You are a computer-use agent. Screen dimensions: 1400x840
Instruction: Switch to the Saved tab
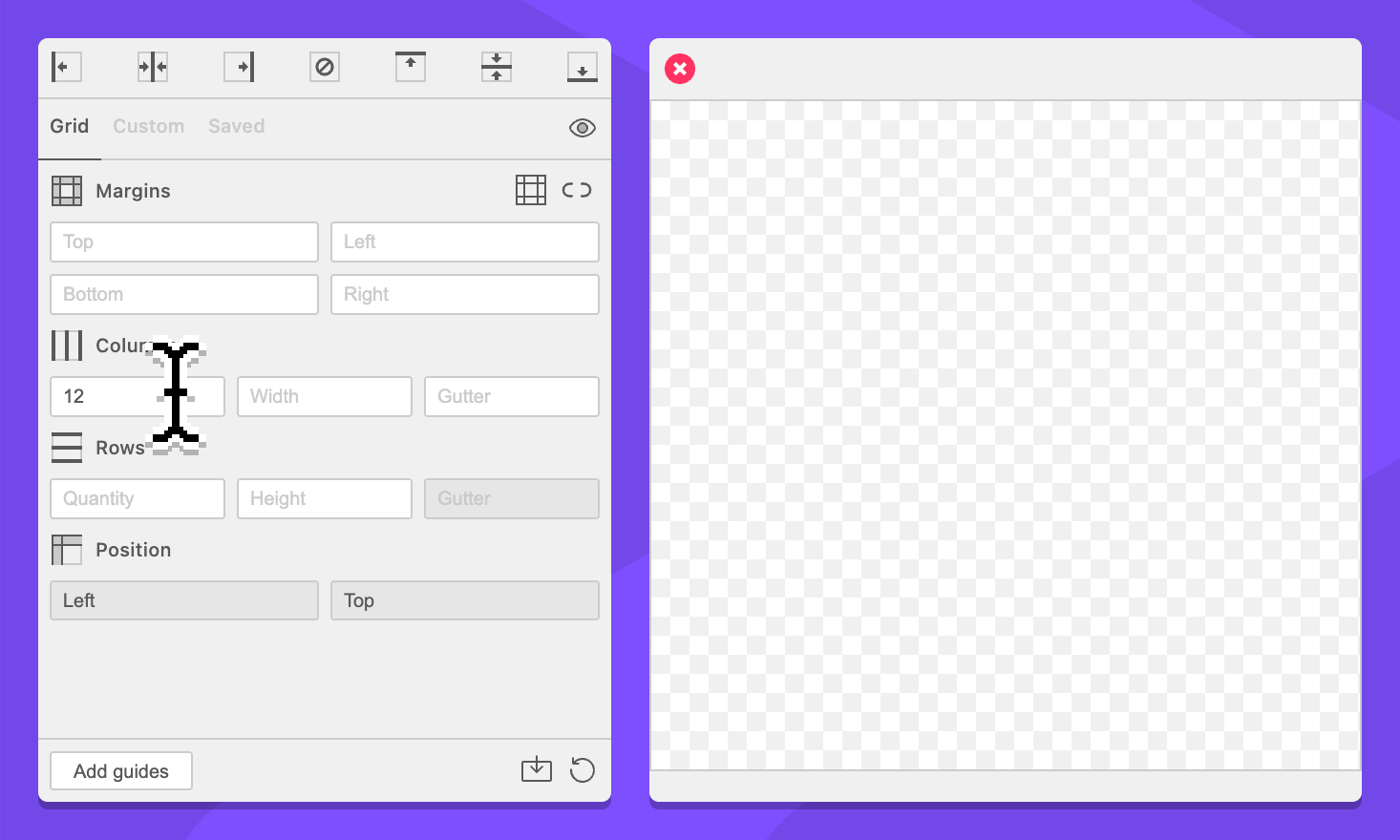coord(236,126)
